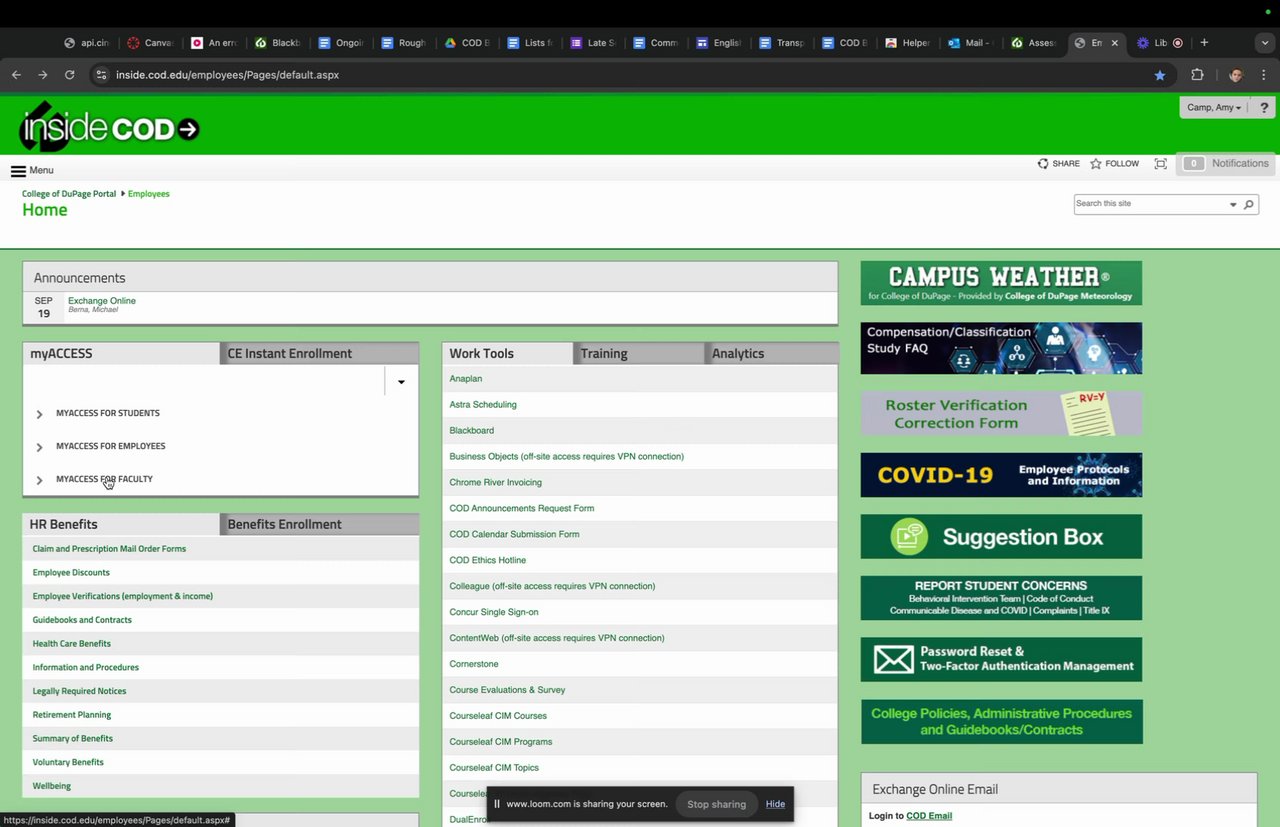This screenshot has height=827, width=1280.
Task: Click the SHARE icon
Action: [x=1058, y=164]
